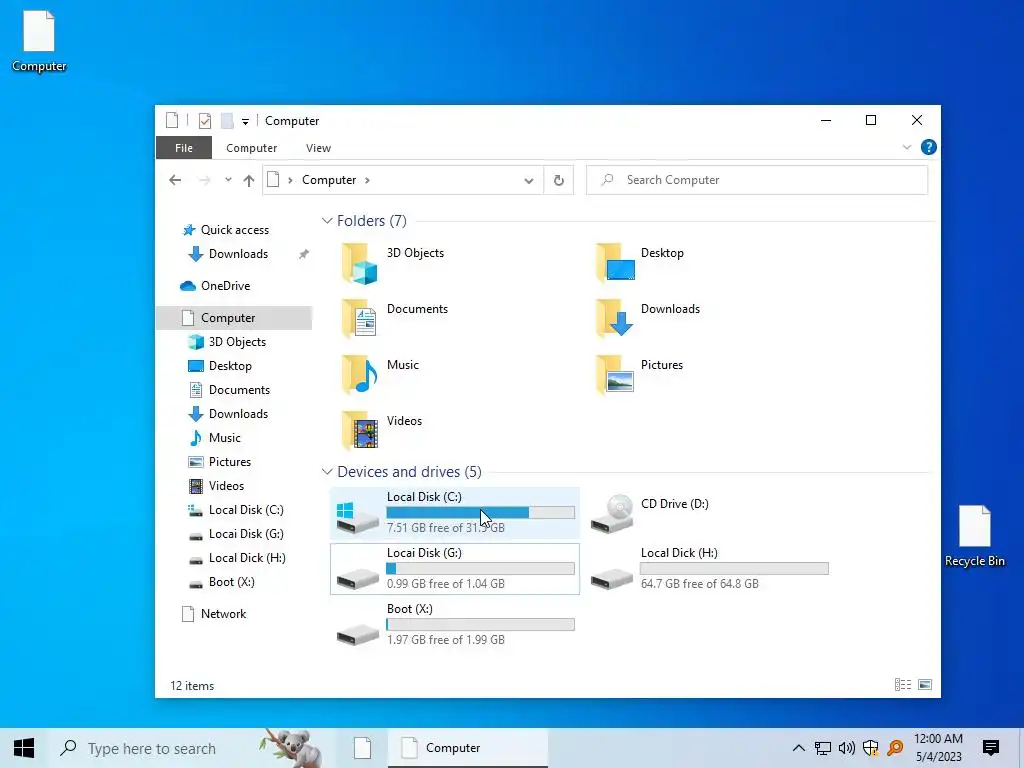1024x768 pixels.
Task: Select Boot (X:) in navigation pane
Action: click(x=231, y=582)
